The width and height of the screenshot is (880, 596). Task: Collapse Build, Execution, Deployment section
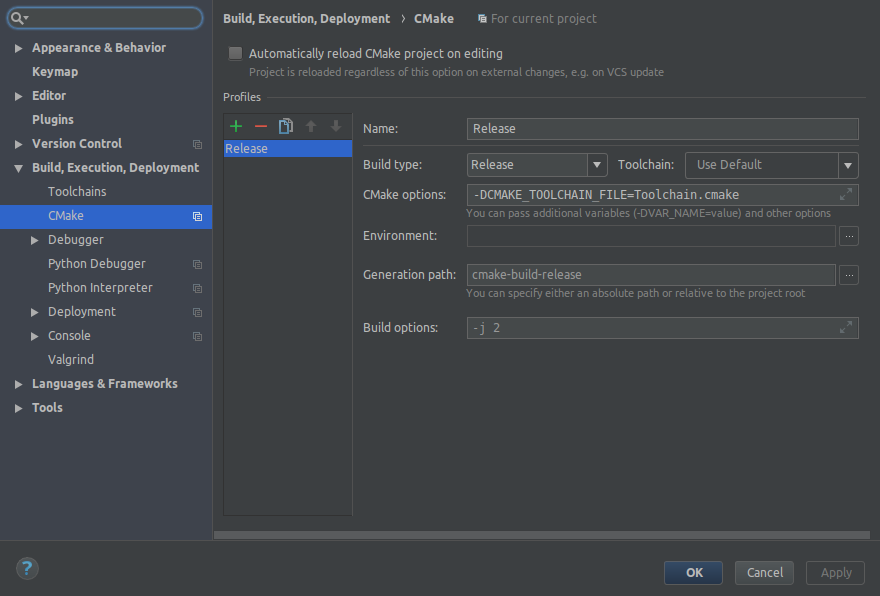[19, 168]
